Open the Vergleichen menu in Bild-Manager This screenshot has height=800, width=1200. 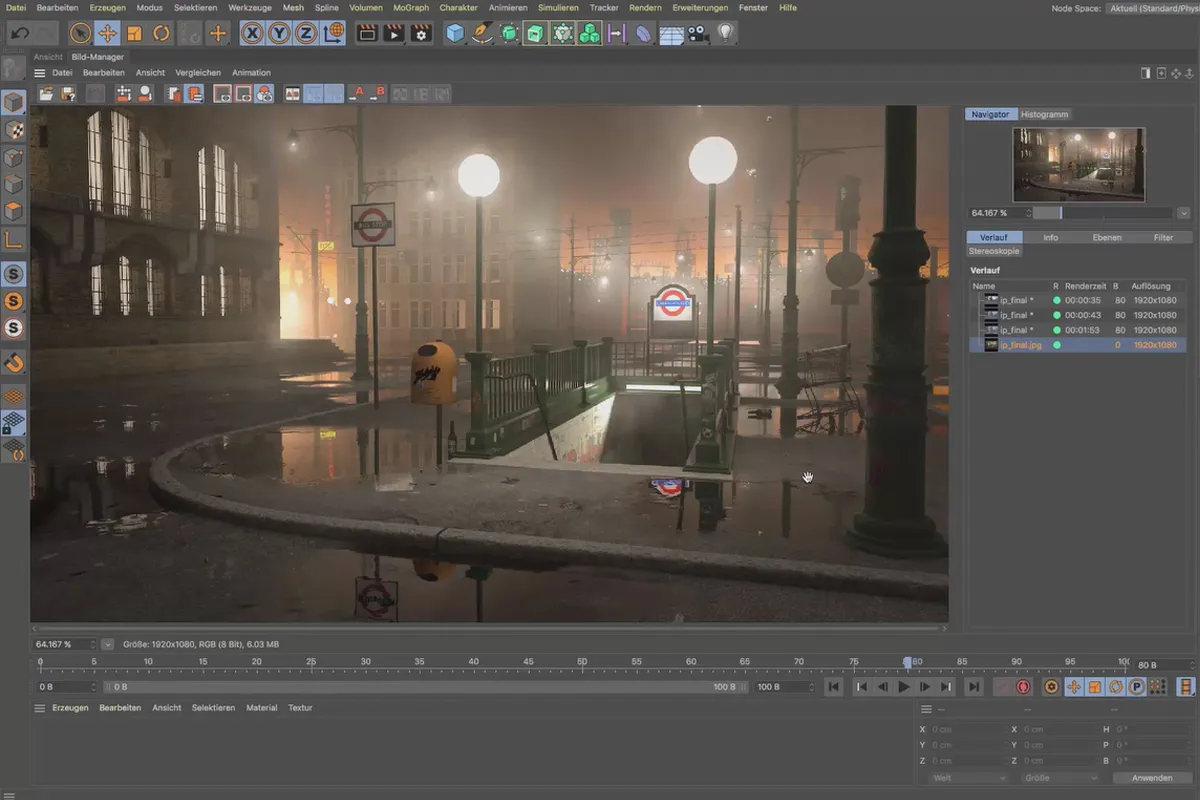[196, 73]
